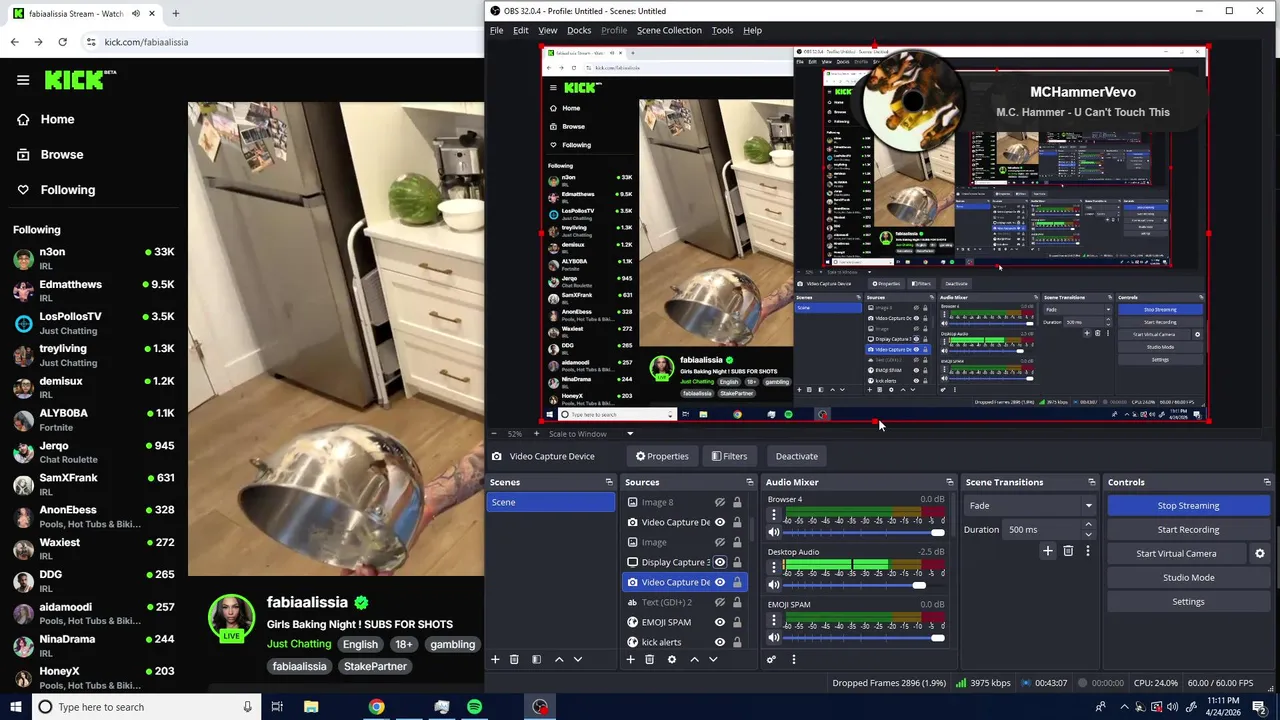Open Chrome from the Windows taskbar
This screenshot has height=720, width=1280.
[376, 707]
